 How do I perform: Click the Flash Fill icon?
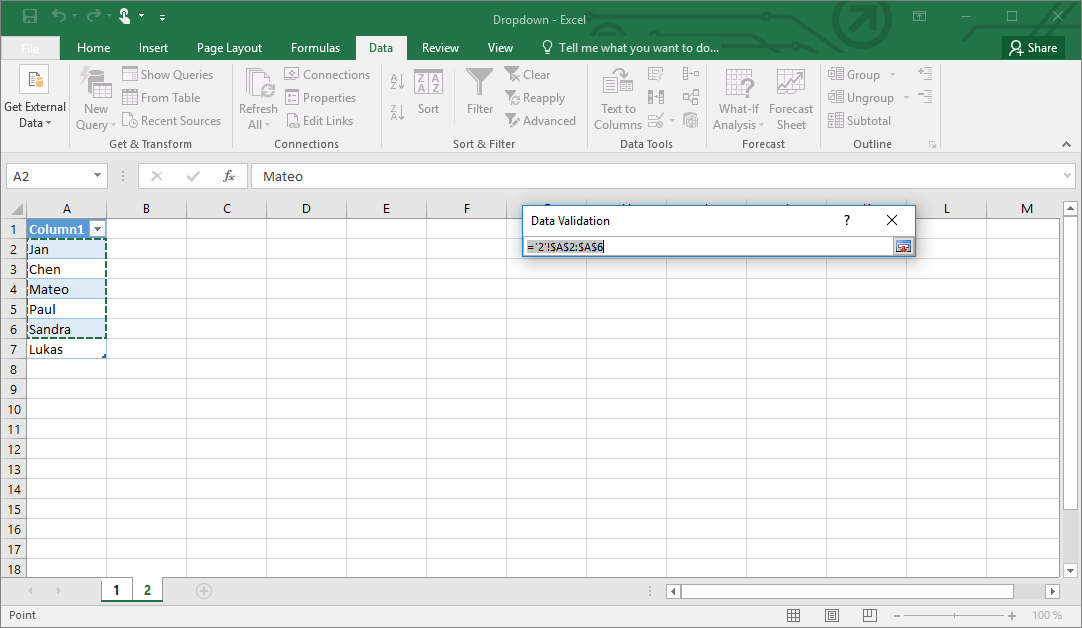tap(655, 74)
